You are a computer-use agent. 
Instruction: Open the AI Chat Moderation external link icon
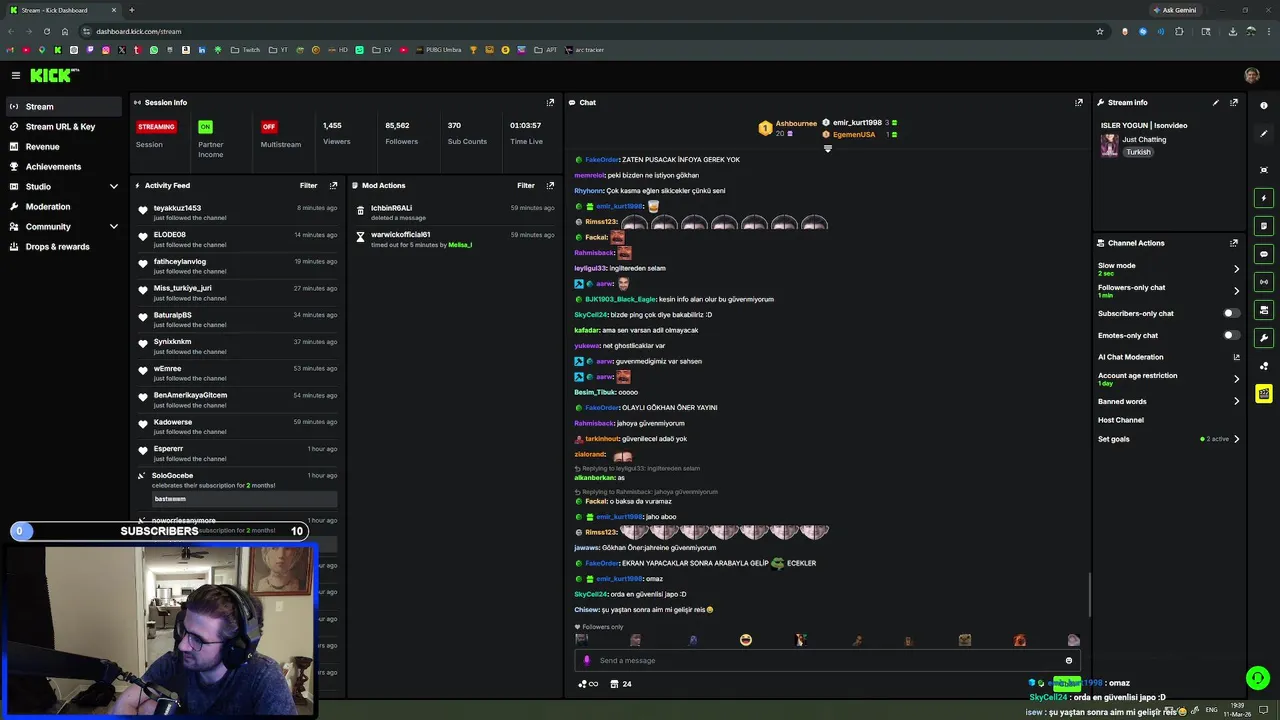point(1236,357)
